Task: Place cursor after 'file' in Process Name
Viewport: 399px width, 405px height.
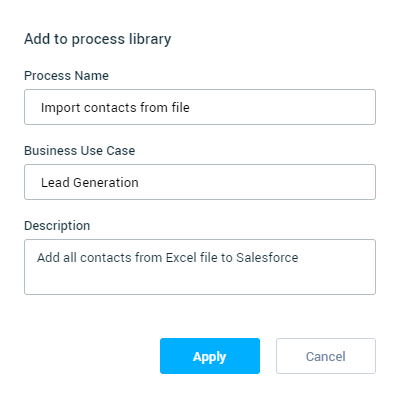Action: [190, 108]
